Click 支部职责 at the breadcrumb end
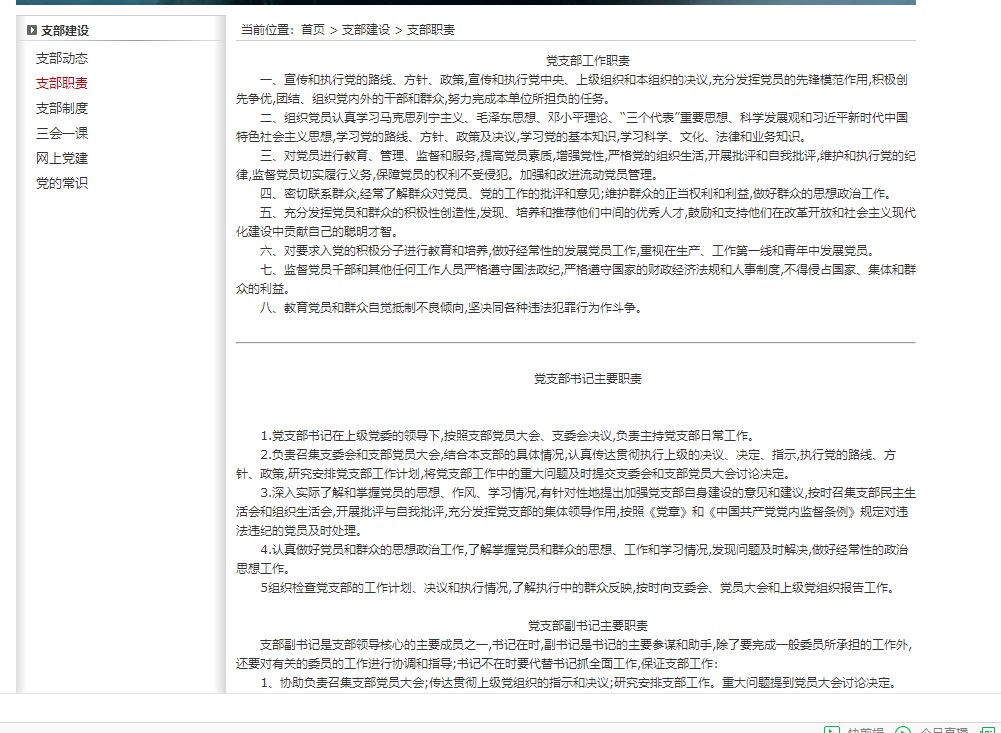The image size is (1001, 733). click(431, 30)
